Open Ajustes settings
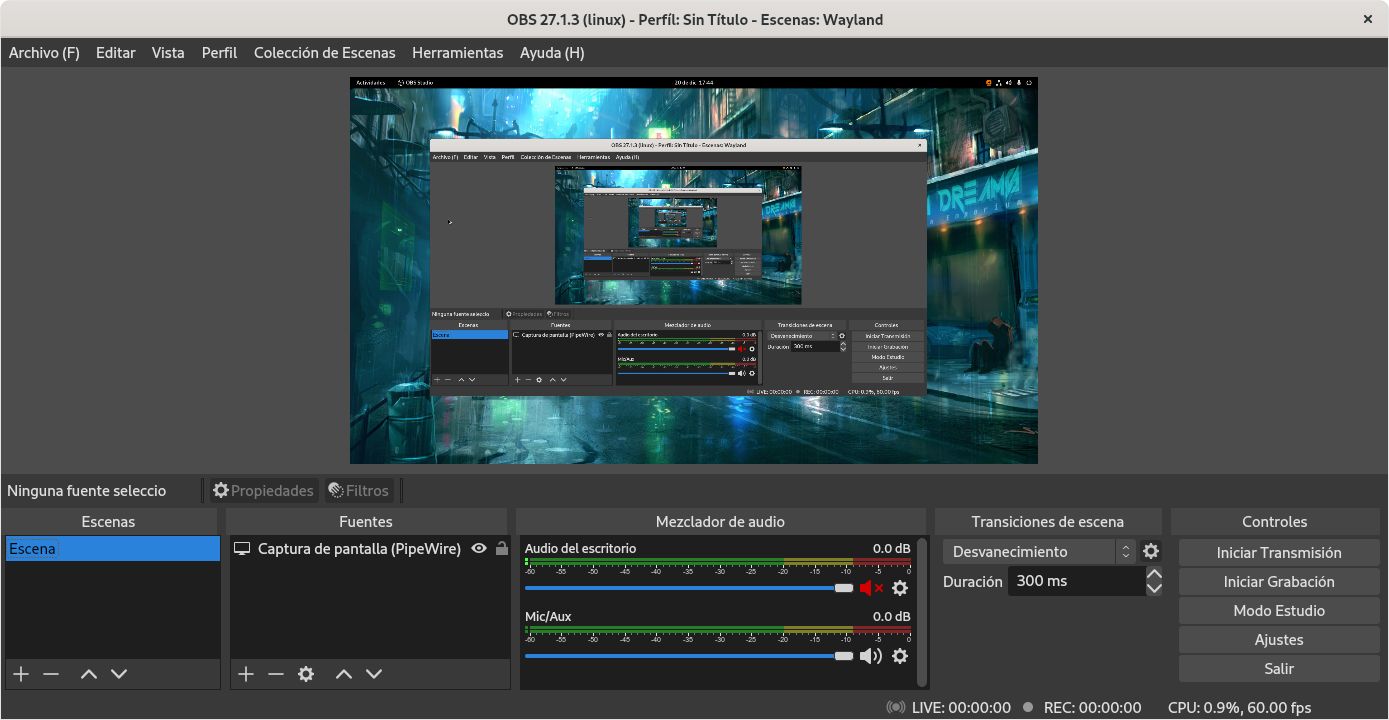Image resolution: width=1389 pixels, height=720 pixels. tap(1279, 639)
